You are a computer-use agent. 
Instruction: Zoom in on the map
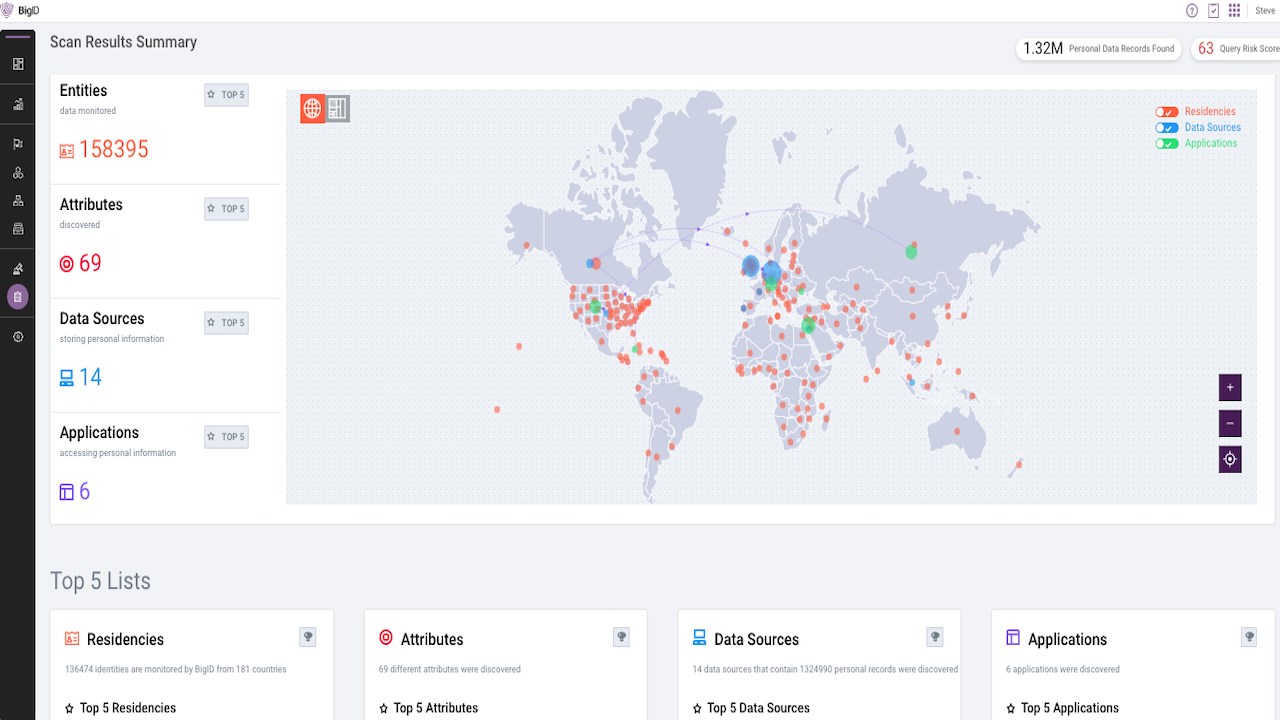tap(1230, 388)
